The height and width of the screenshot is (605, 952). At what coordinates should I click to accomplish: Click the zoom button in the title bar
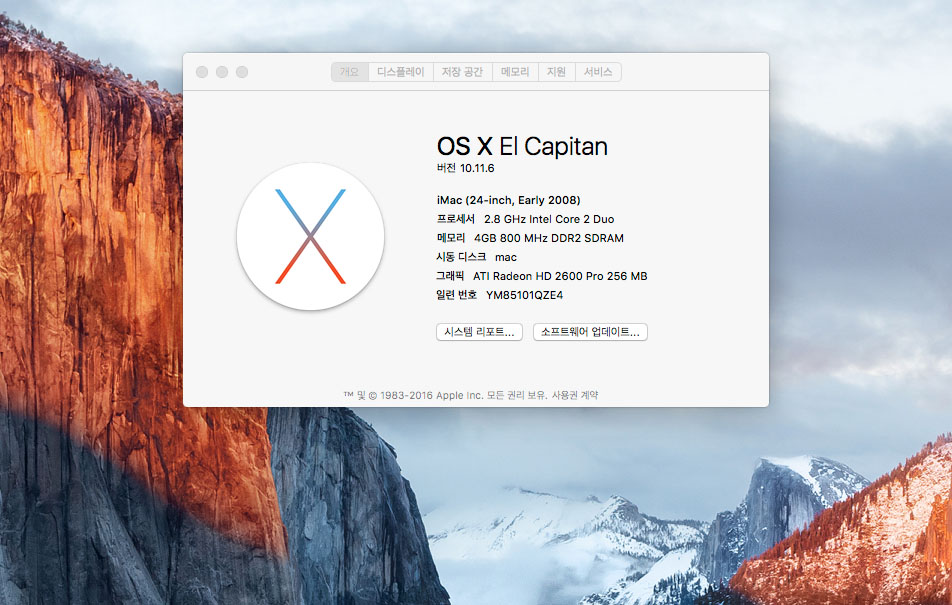242,72
